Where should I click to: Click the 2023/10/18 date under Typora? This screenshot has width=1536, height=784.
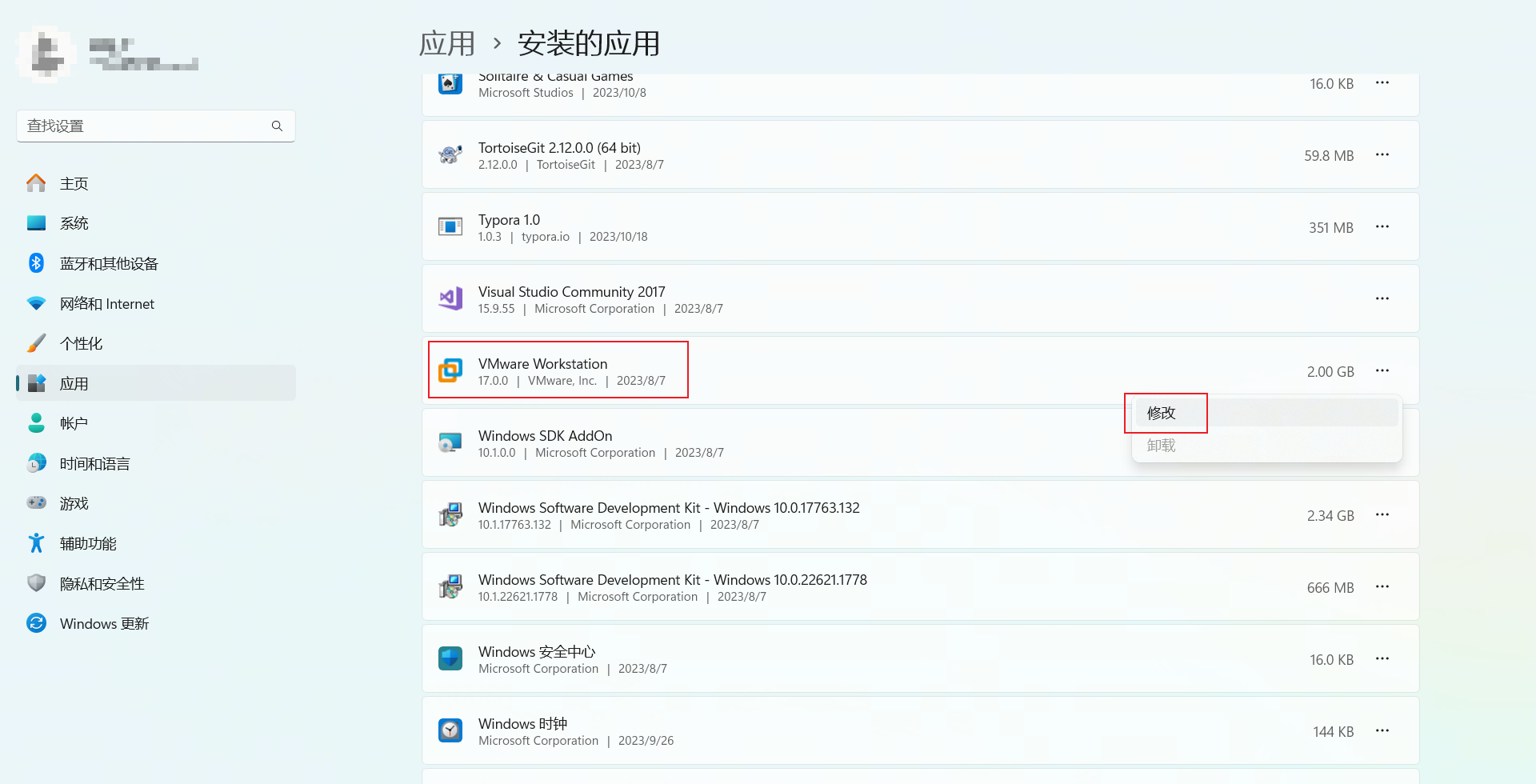click(x=618, y=237)
